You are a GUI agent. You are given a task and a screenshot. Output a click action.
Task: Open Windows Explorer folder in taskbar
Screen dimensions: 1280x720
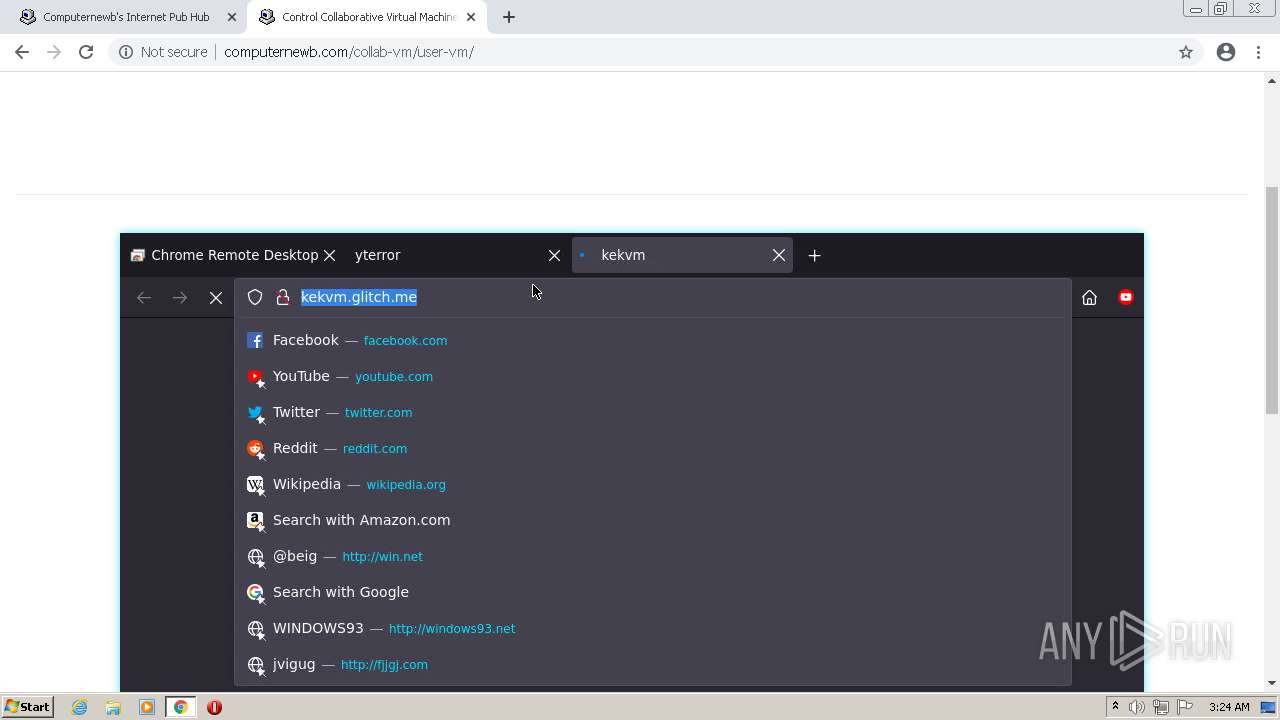[113, 707]
